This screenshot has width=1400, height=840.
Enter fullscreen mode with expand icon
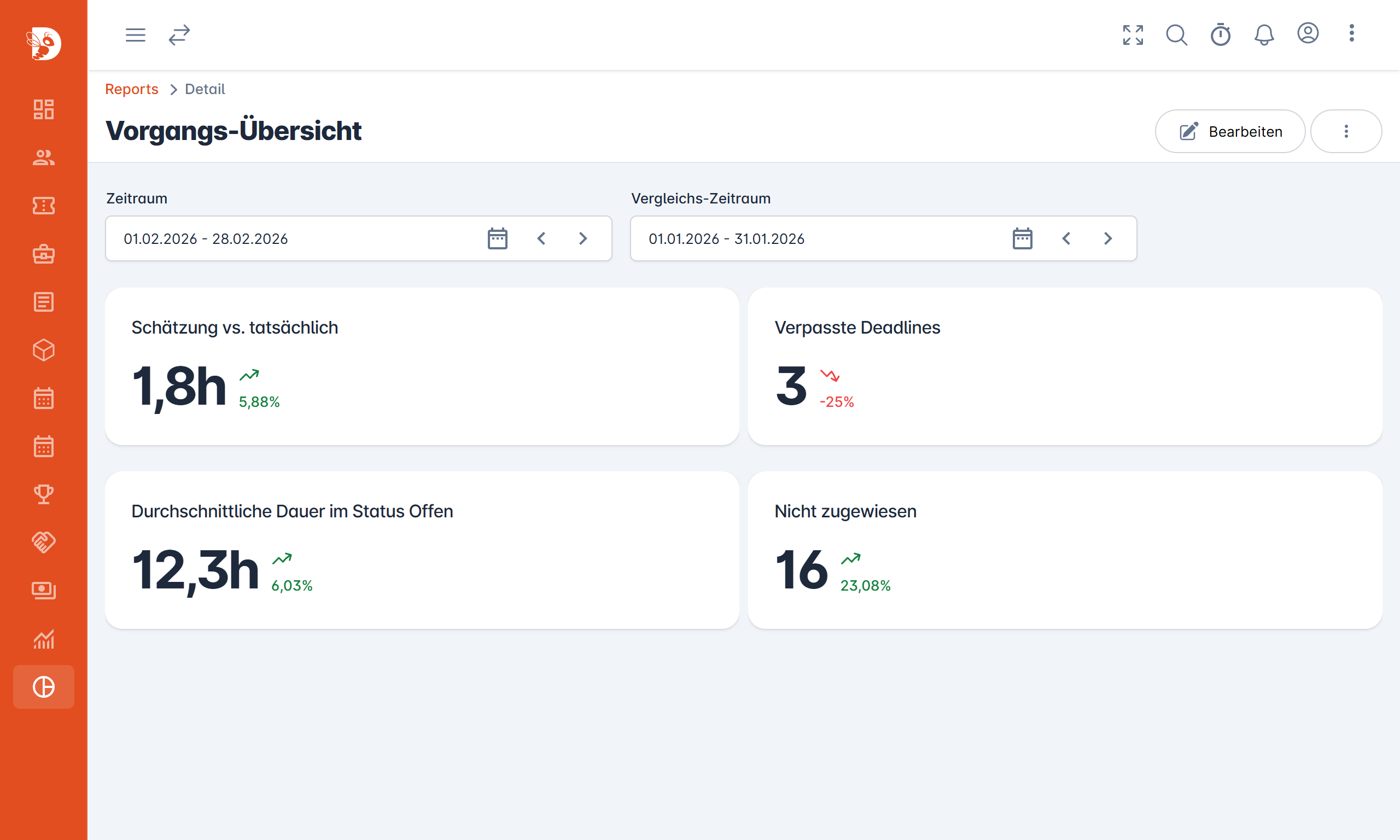click(x=1133, y=35)
